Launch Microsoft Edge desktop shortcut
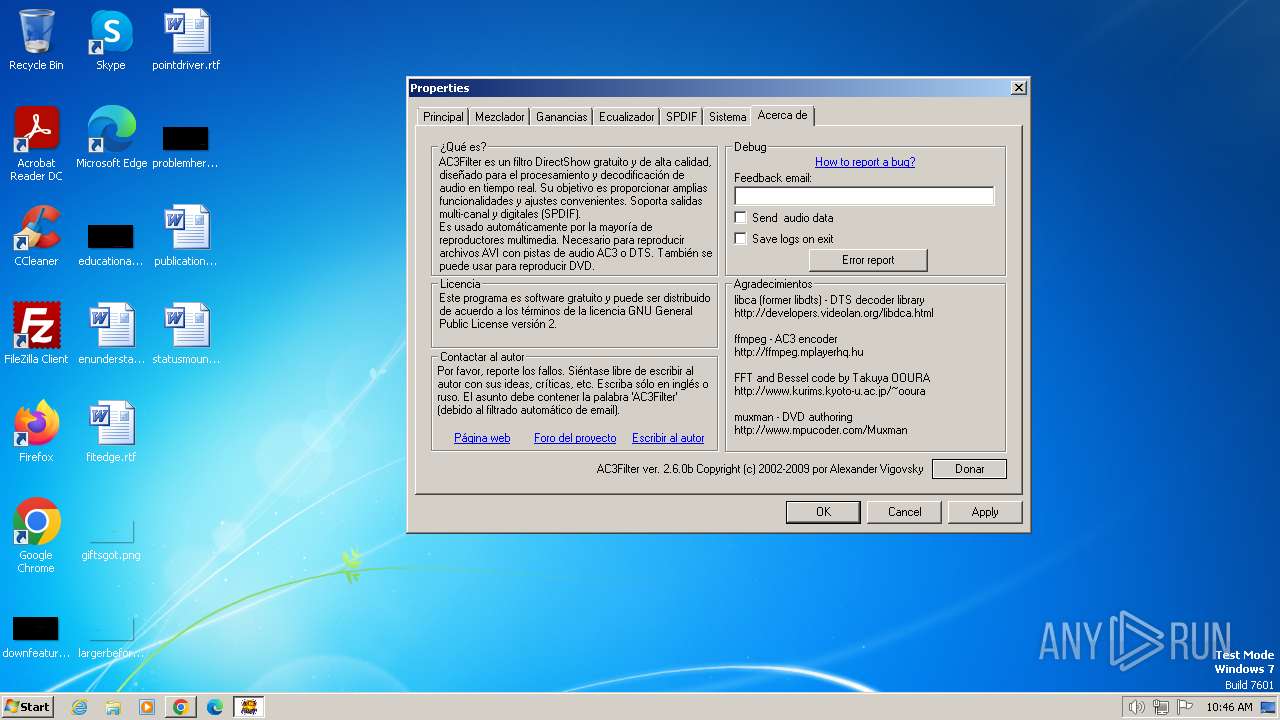This screenshot has height=720, width=1280. [111, 138]
